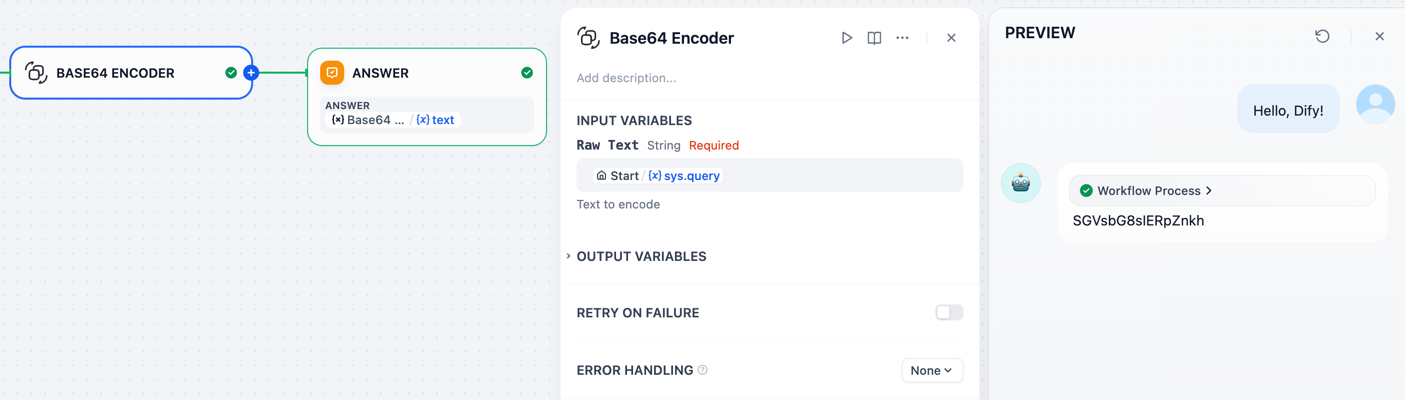Expand the Output Variables section
The image size is (1405, 400).
[640, 257]
